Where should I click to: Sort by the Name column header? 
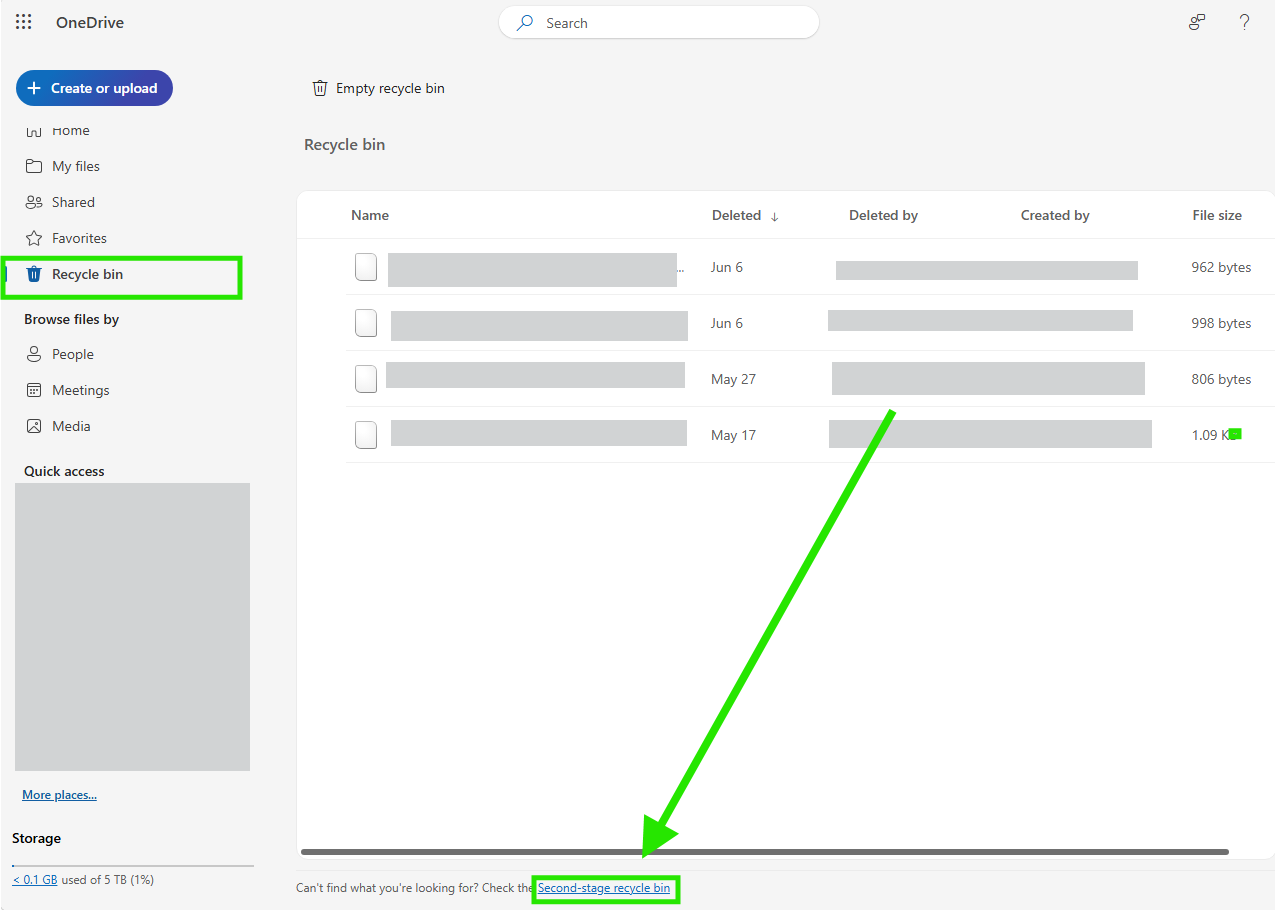pos(370,215)
